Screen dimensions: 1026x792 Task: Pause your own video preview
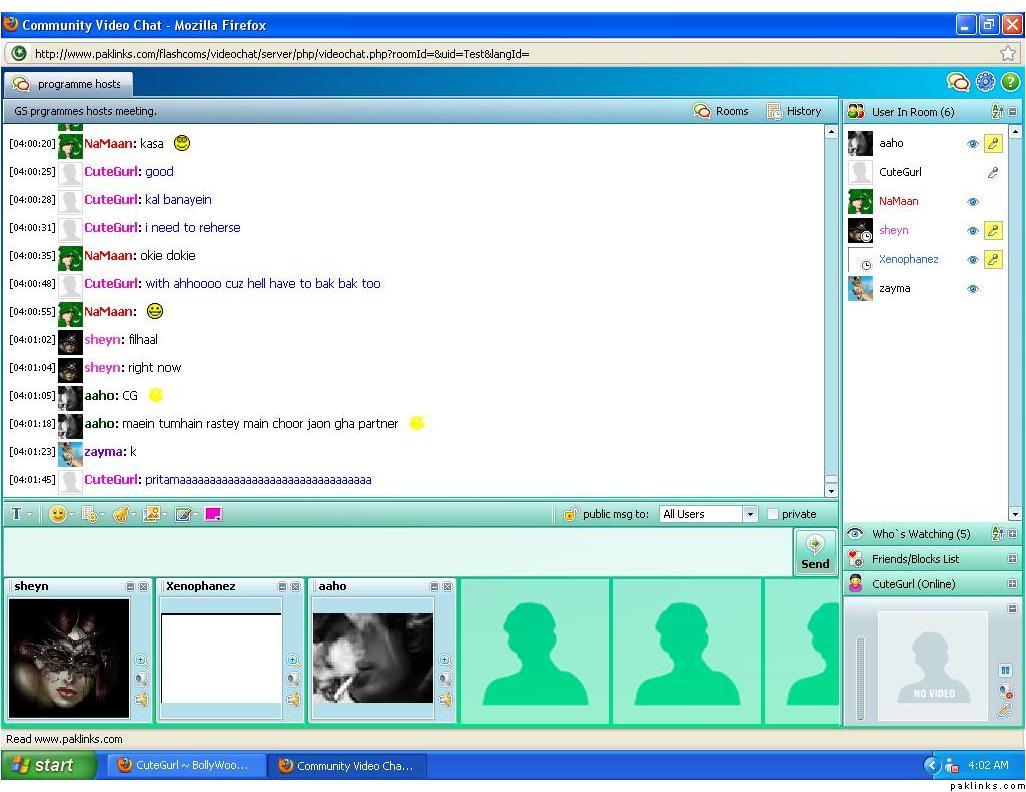[x=1006, y=670]
